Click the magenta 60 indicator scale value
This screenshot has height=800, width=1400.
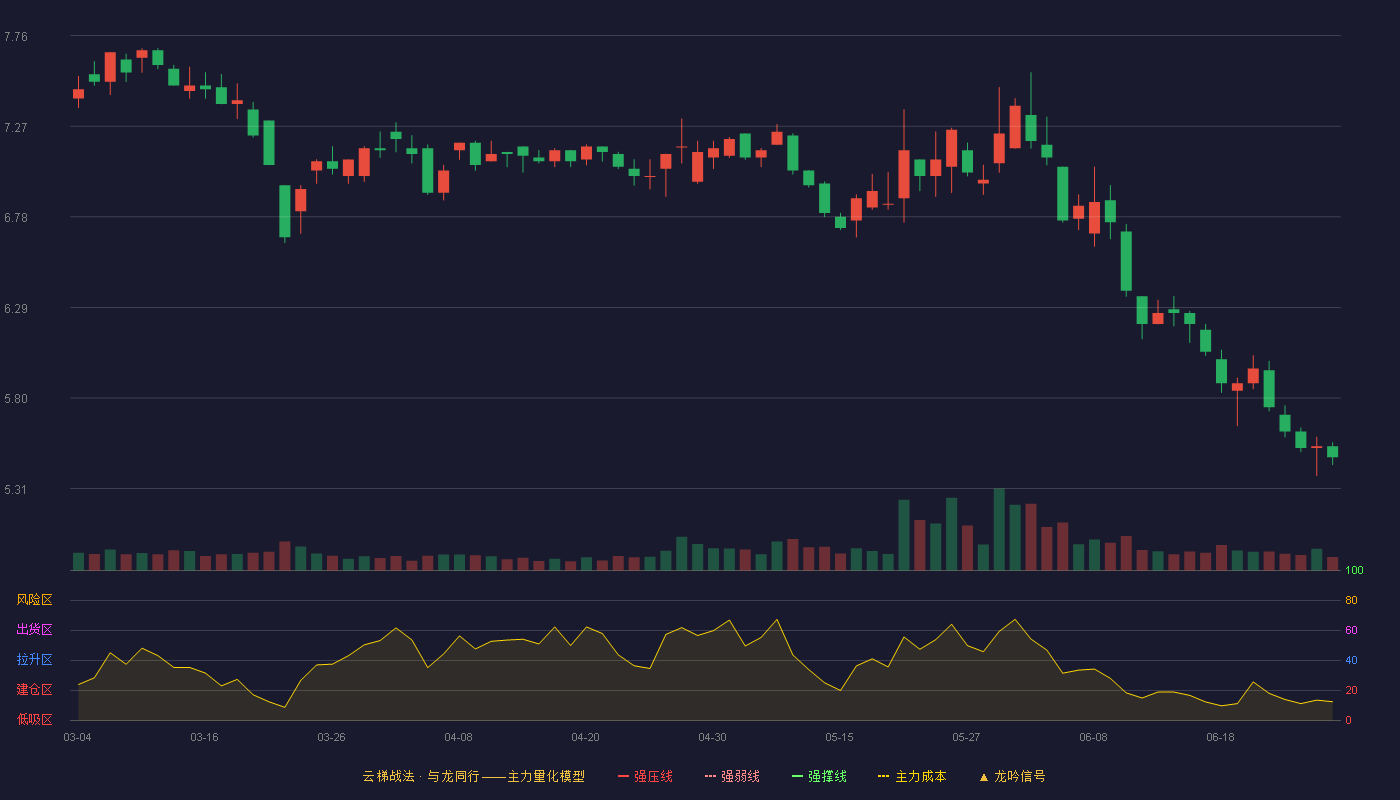[1351, 630]
